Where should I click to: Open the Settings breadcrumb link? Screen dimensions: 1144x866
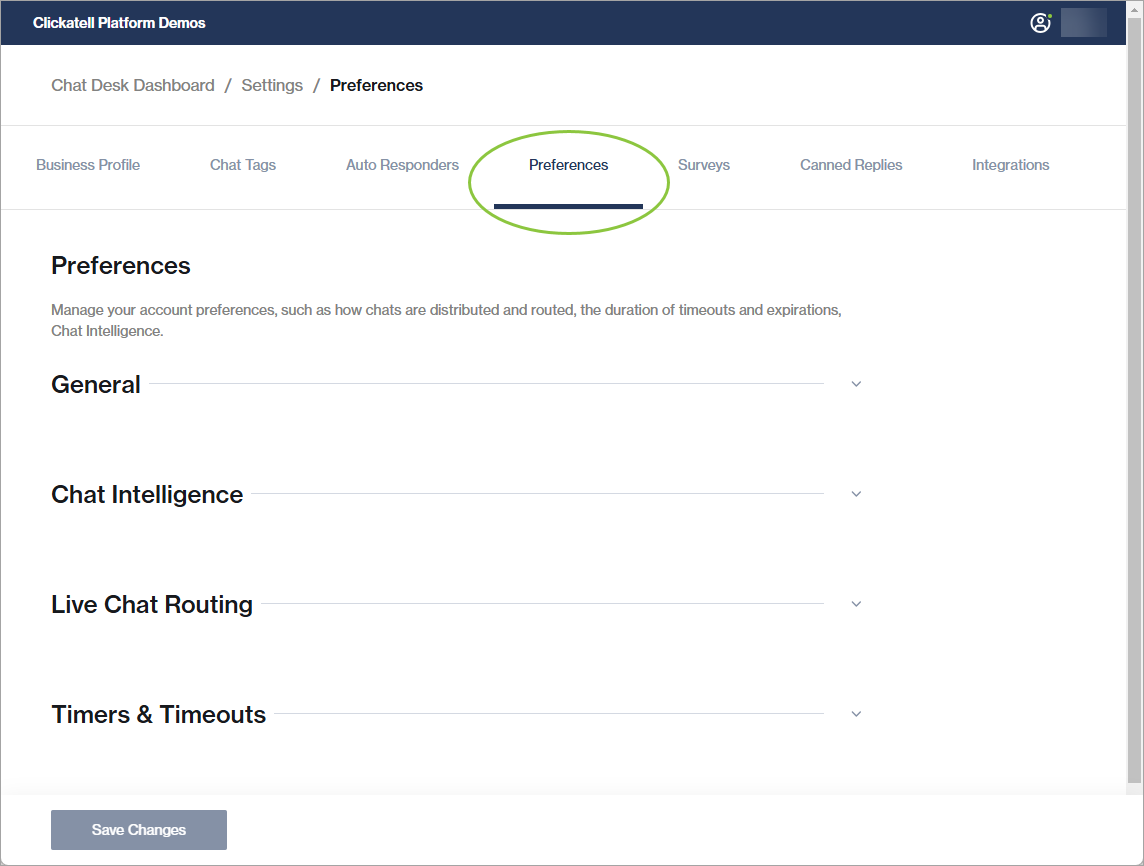click(x=272, y=86)
